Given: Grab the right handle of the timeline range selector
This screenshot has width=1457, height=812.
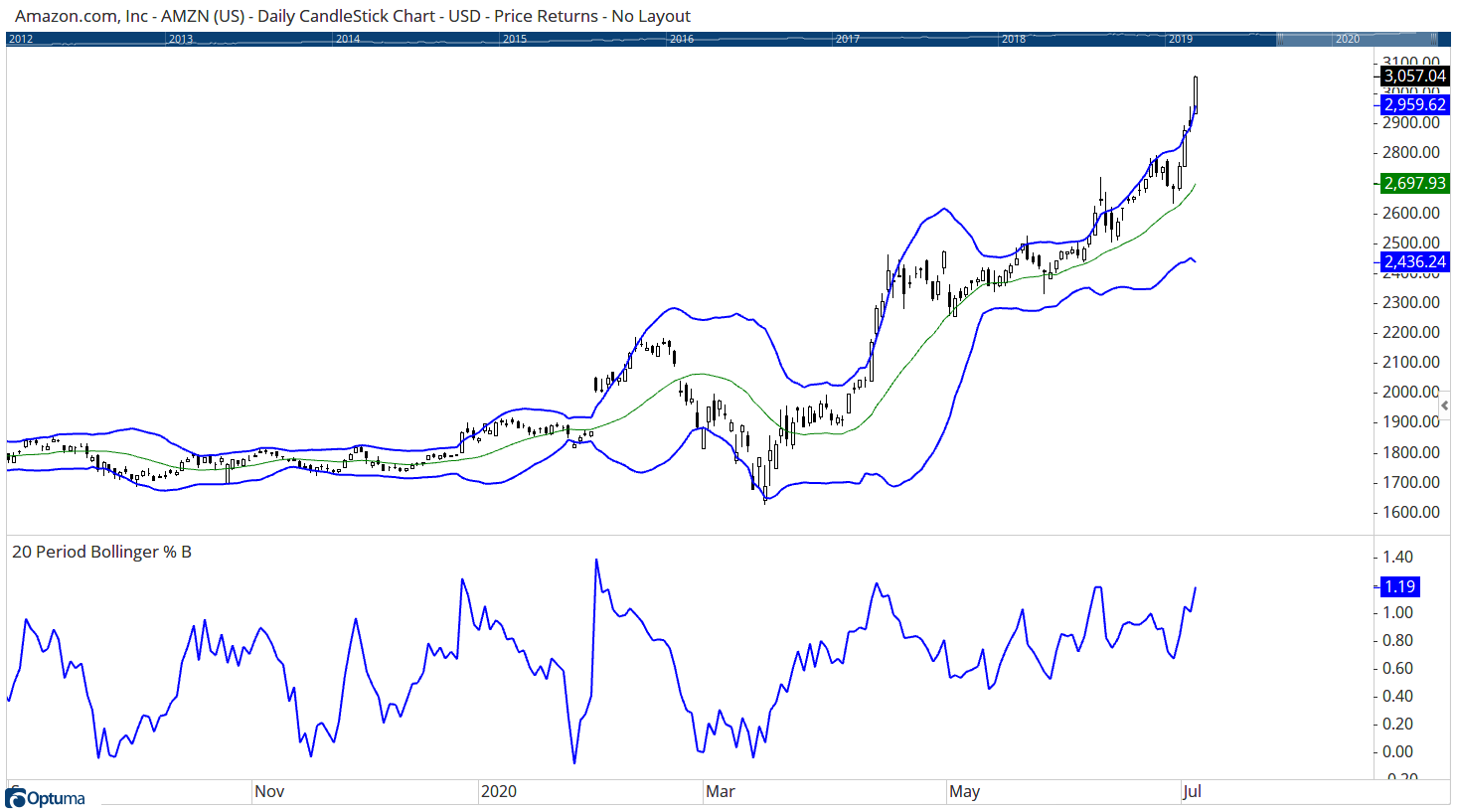Looking at the screenshot, I should click(x=1433, y=39).
